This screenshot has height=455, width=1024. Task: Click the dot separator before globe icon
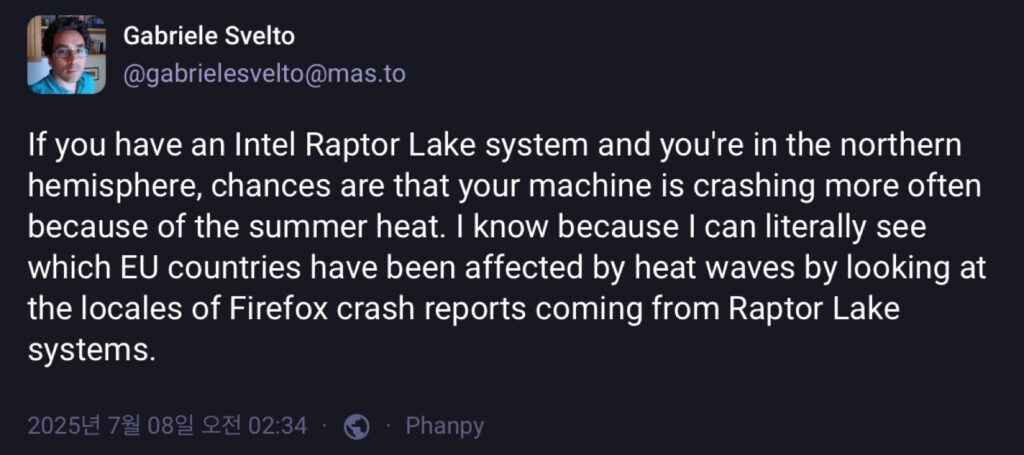325,427
